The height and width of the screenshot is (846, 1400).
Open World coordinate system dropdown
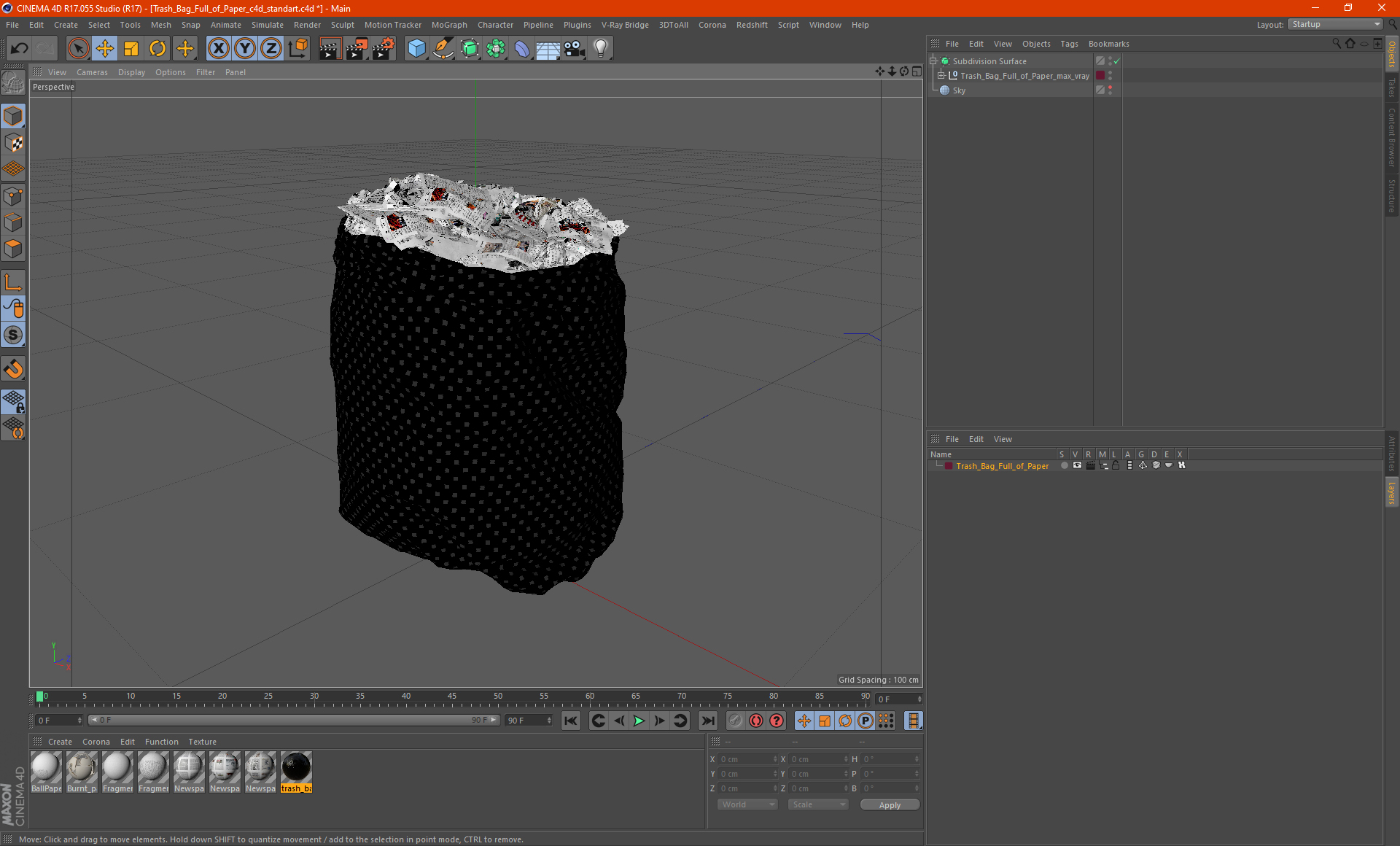point(747,804)
